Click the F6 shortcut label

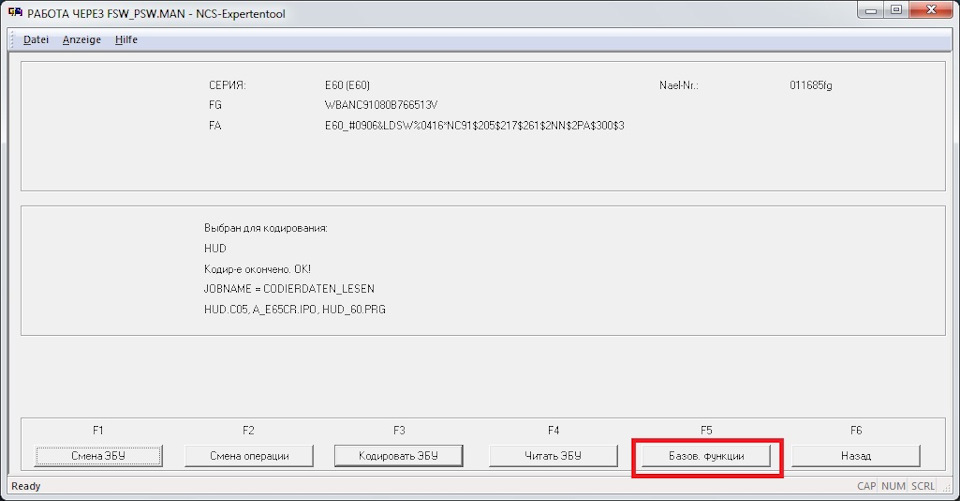(856, 431)
